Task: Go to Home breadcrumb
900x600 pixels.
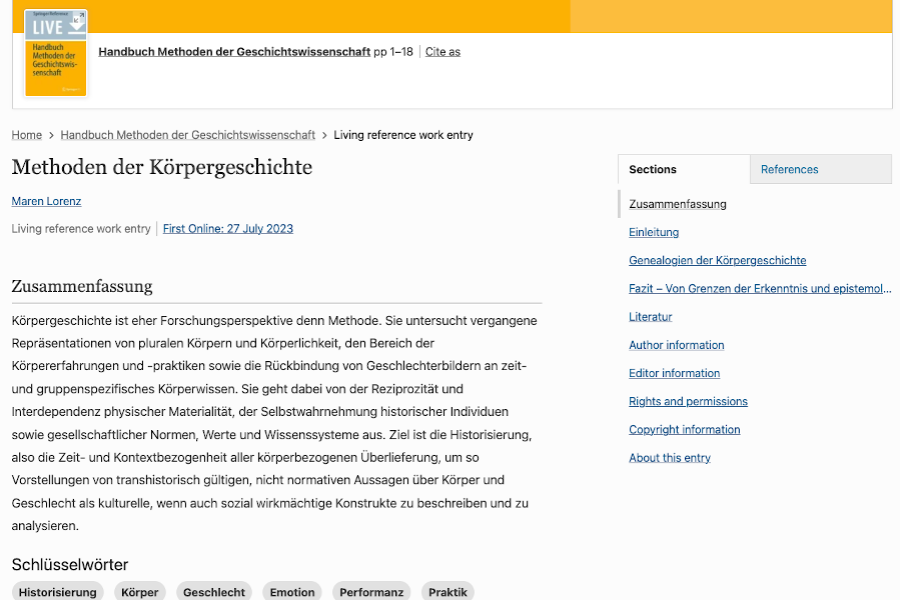Action: pos(27,135)
